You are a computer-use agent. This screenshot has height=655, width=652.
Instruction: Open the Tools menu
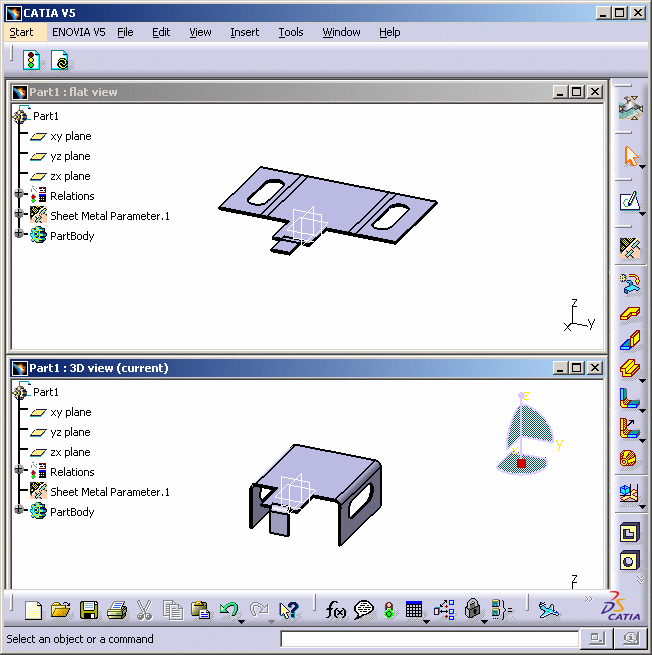[x=290, y=32]
